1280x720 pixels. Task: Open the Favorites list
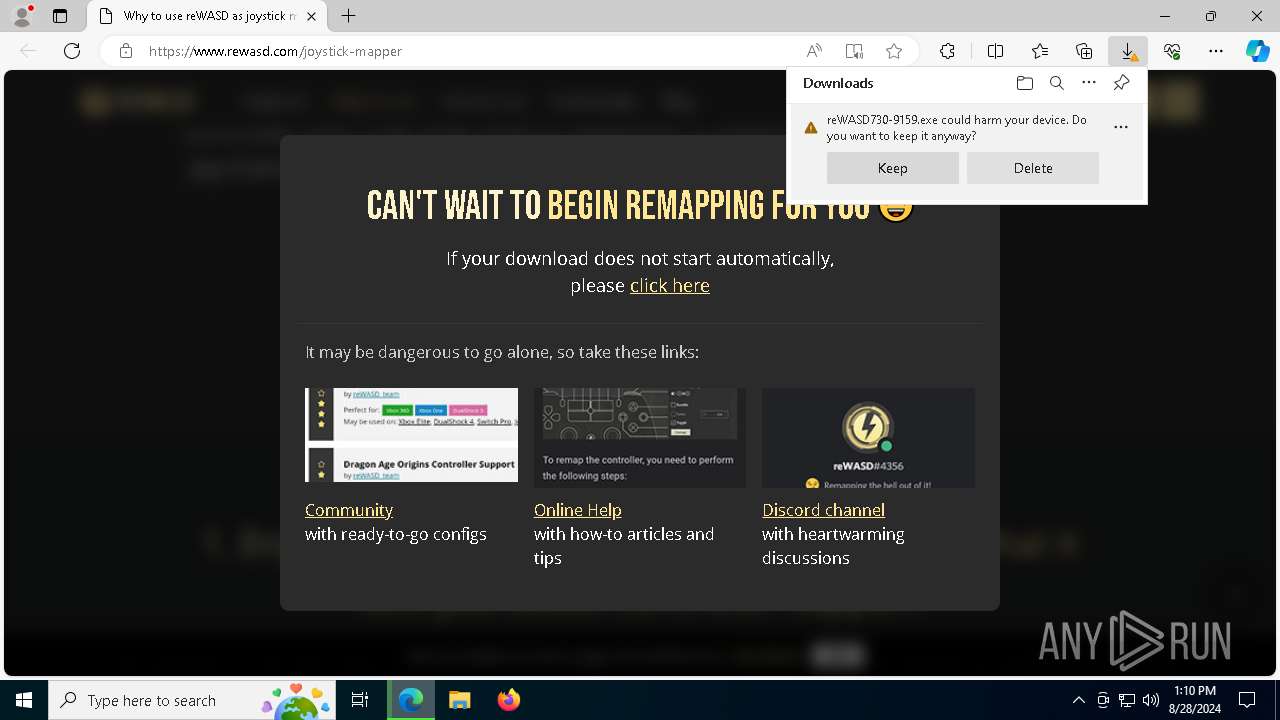click(x=1040, y=51)
